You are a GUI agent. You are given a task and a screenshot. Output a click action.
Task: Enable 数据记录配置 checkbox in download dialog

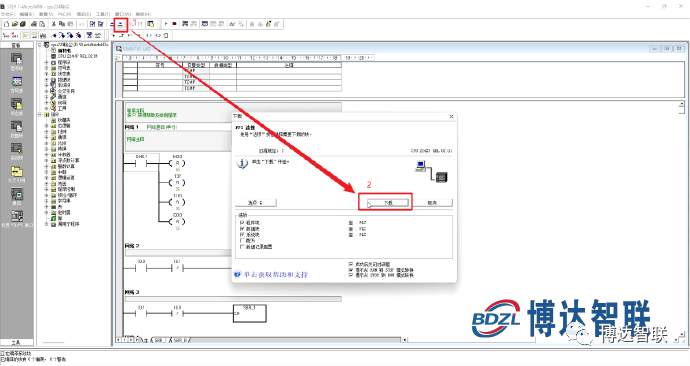(x=242, y=247)
